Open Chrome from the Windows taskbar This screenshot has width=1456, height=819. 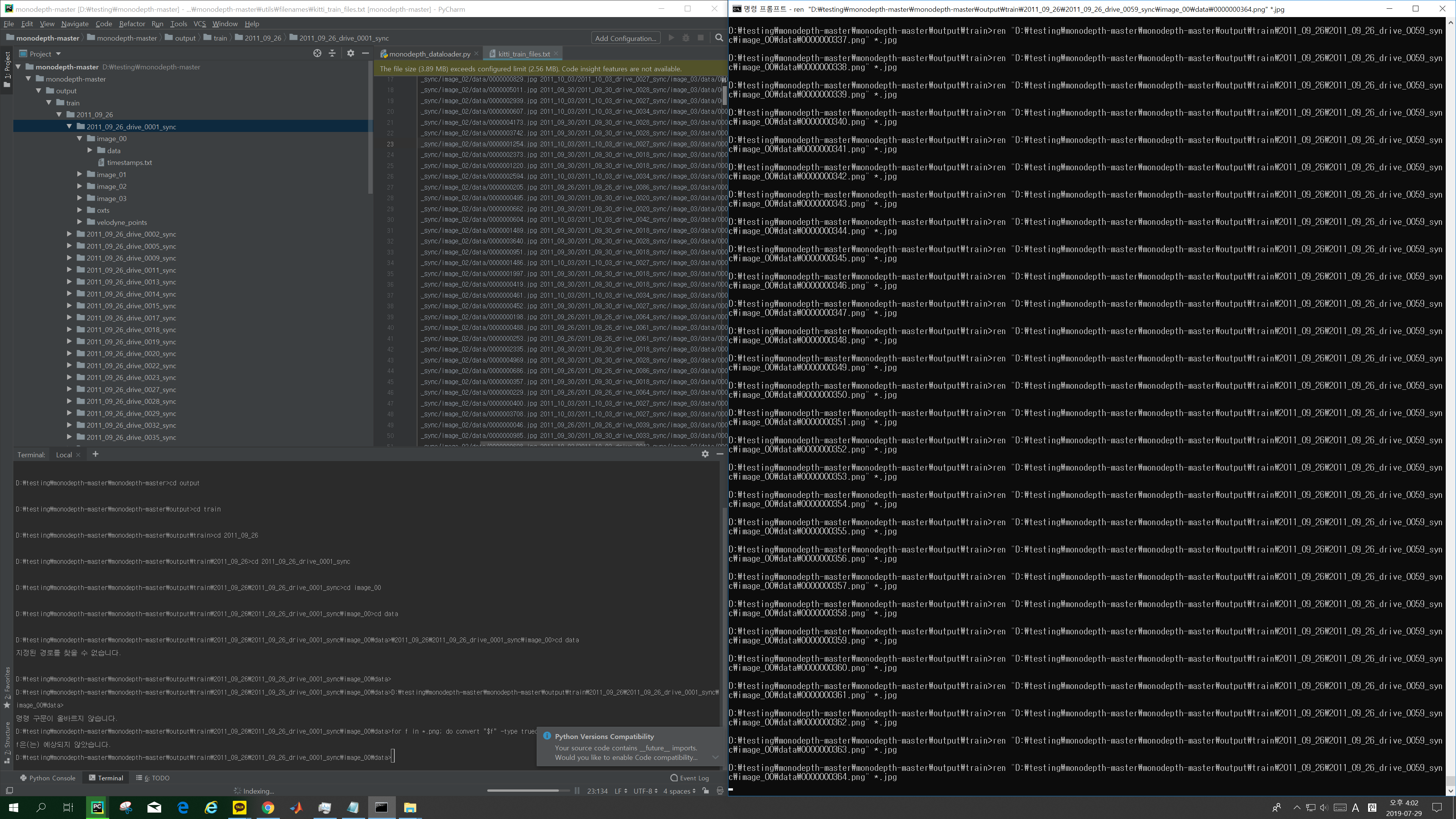coord(268,807)
